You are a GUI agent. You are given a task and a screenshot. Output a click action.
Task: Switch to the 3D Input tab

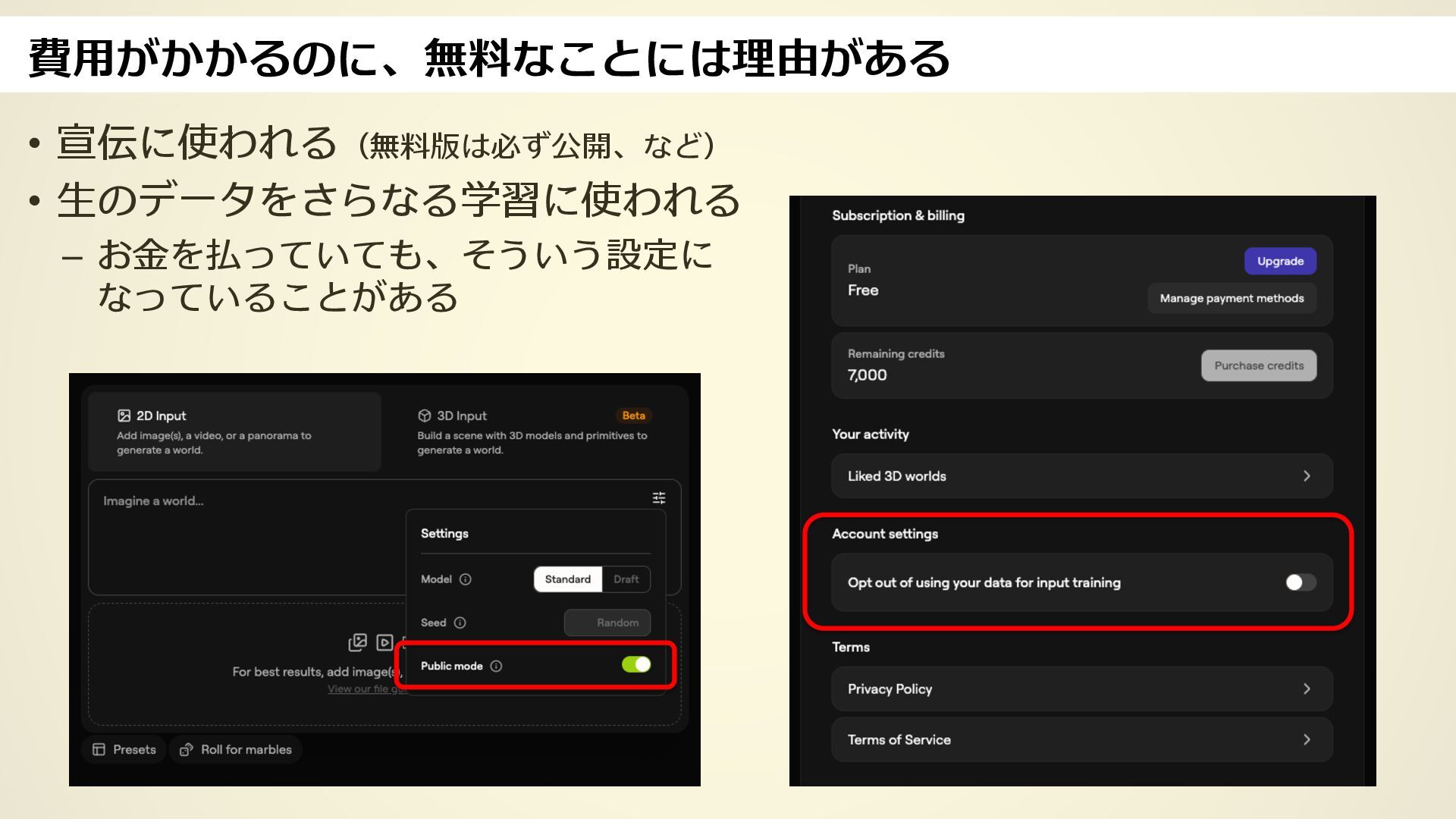pos(534,431)
